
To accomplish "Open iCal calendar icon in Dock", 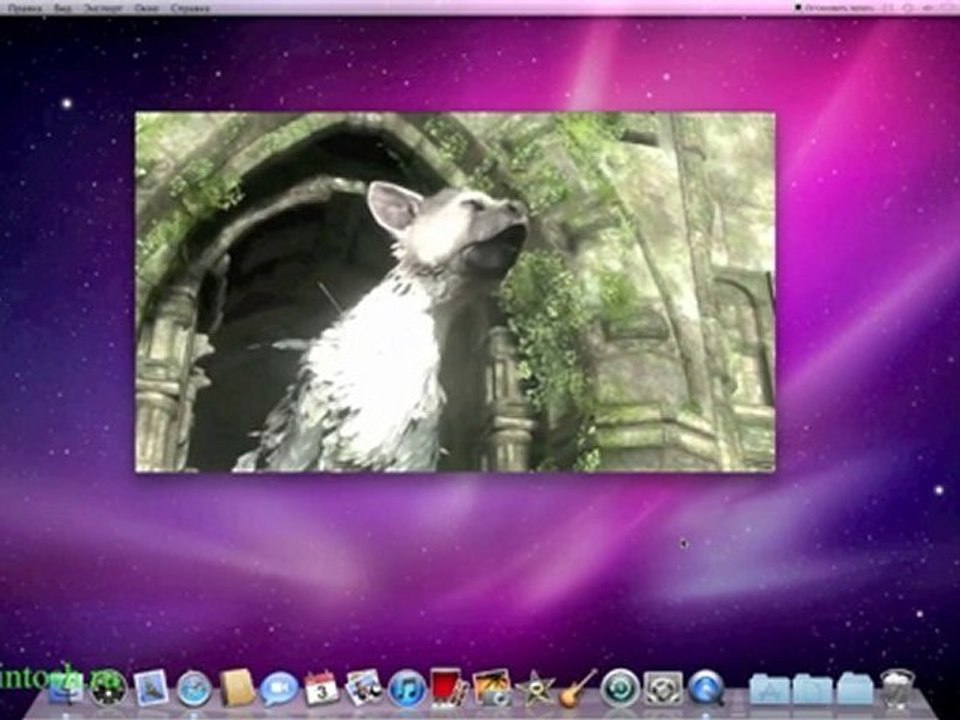I will (x=321, y=688).
